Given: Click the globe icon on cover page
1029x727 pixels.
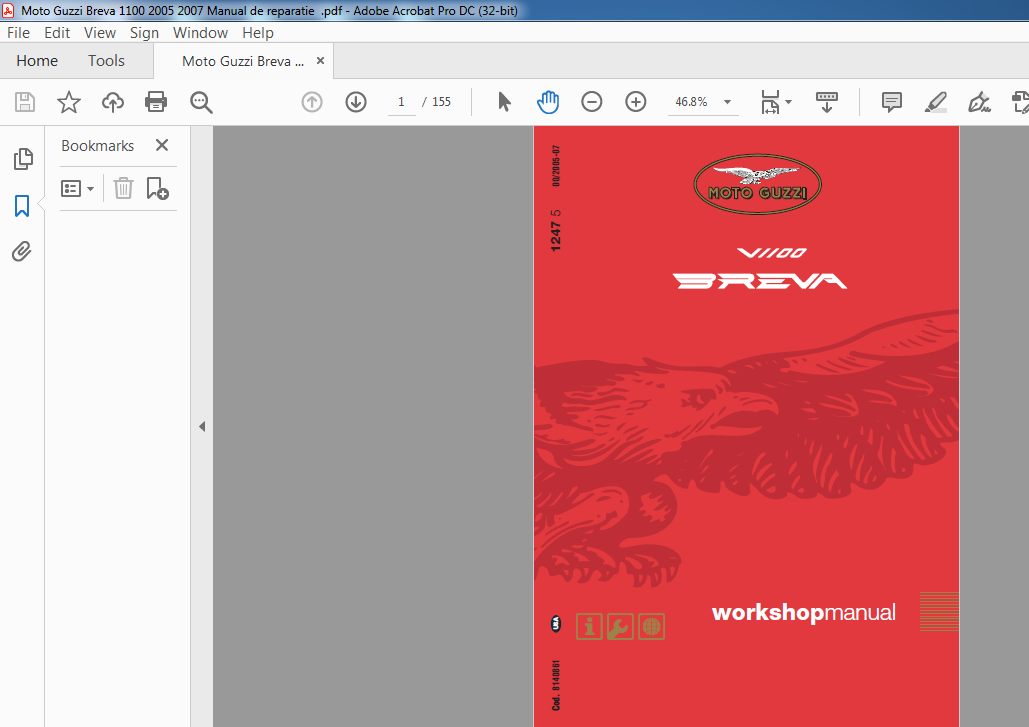Looking at the screenshot, I should pyautogui.click(x=651, y=627).
